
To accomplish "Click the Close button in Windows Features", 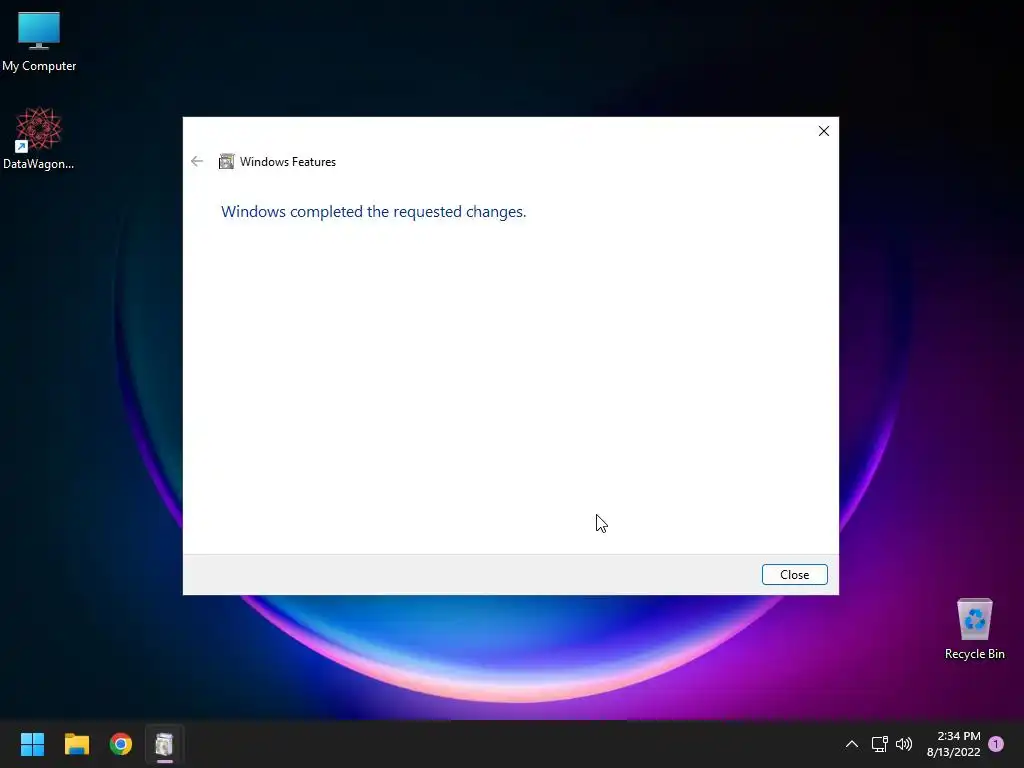I will pyautogui.click(x=794, y=575).
